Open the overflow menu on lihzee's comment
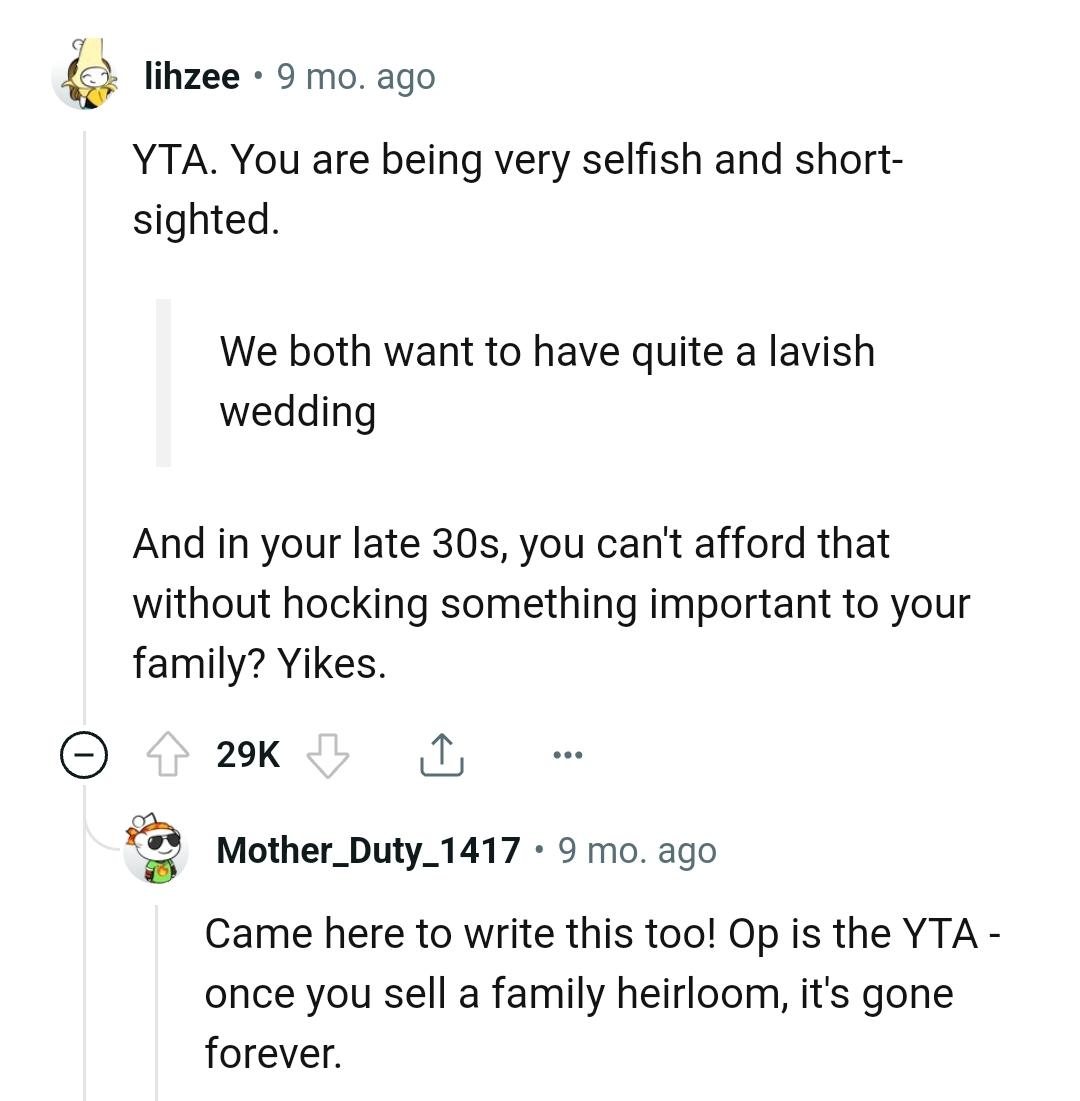The image size is (1080, 1101). click(x=567, y=755)
